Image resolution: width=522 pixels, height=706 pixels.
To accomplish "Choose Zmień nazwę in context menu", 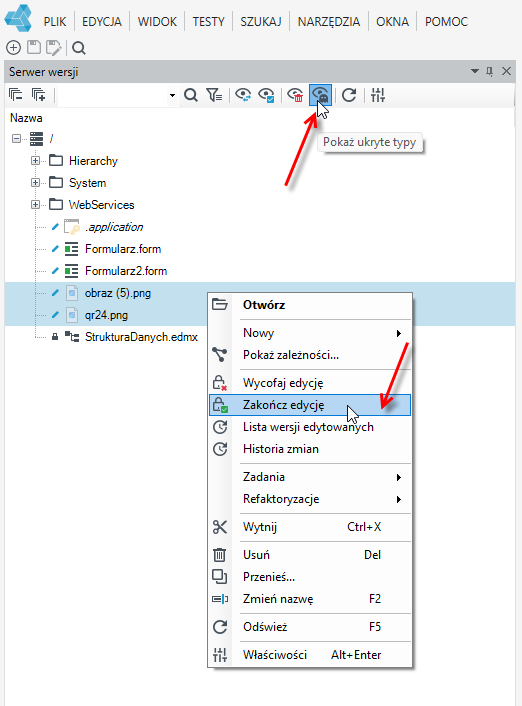I will [x=310, y=599].
